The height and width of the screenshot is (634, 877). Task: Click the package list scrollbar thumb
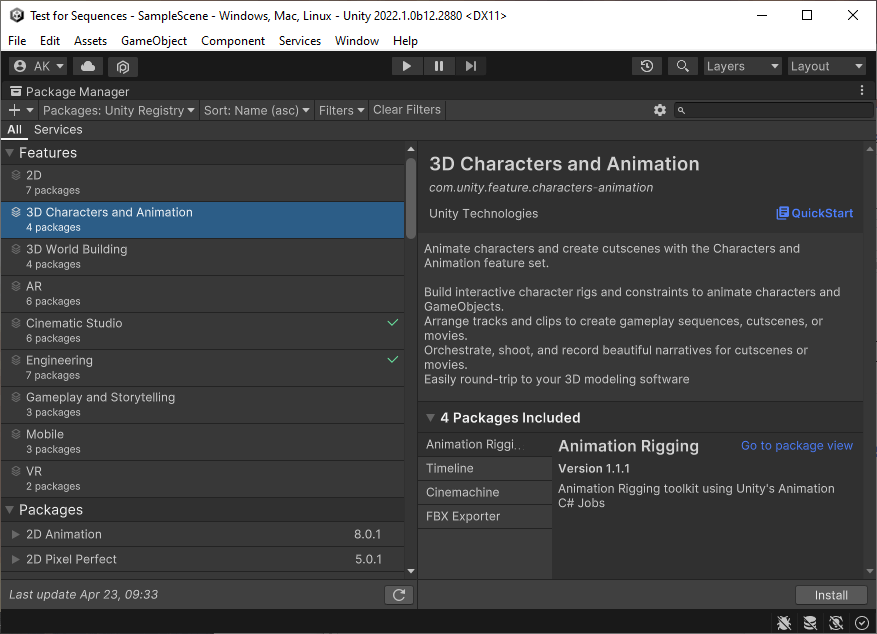(411, 198)
